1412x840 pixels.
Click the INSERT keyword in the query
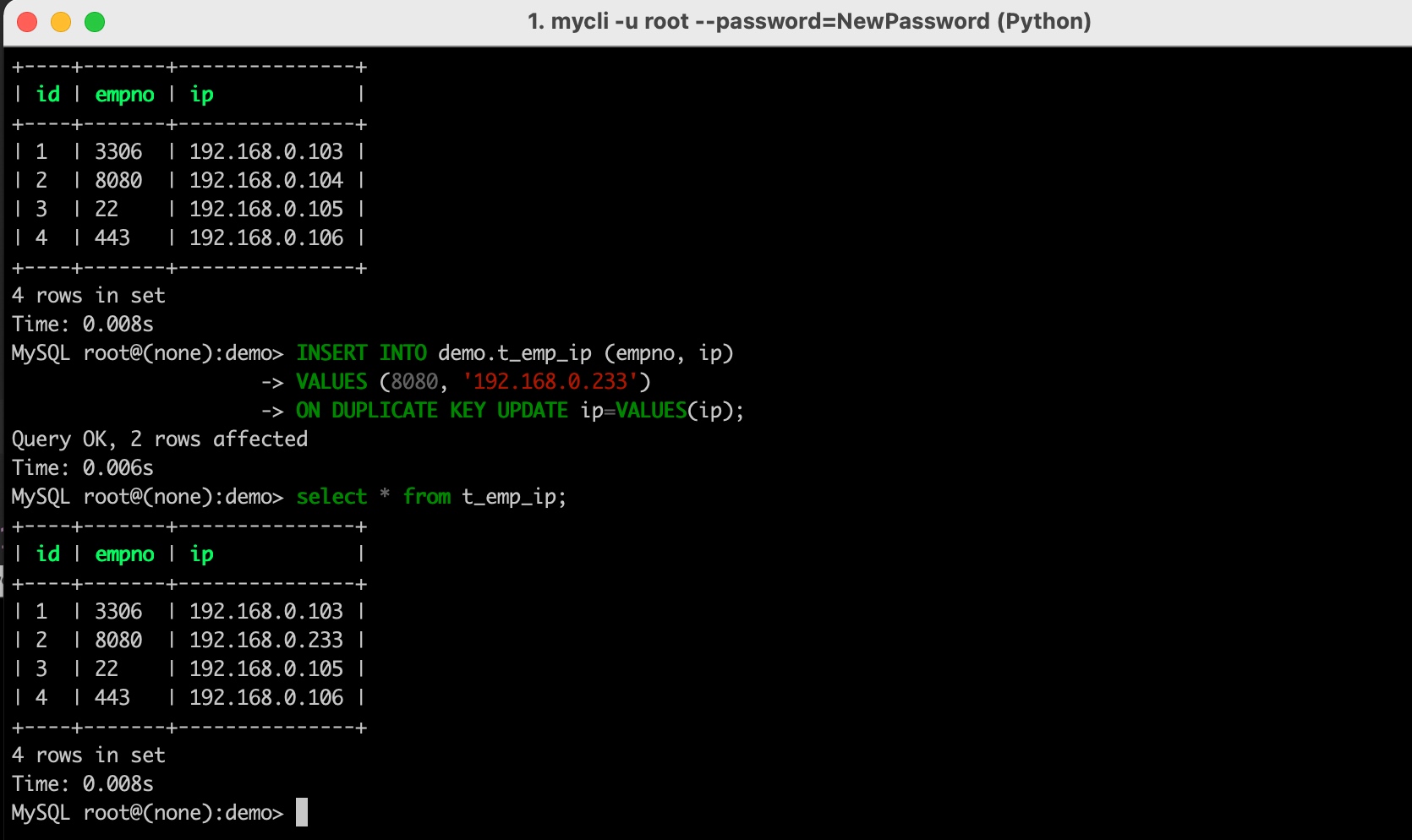click(x=331, y=353)
